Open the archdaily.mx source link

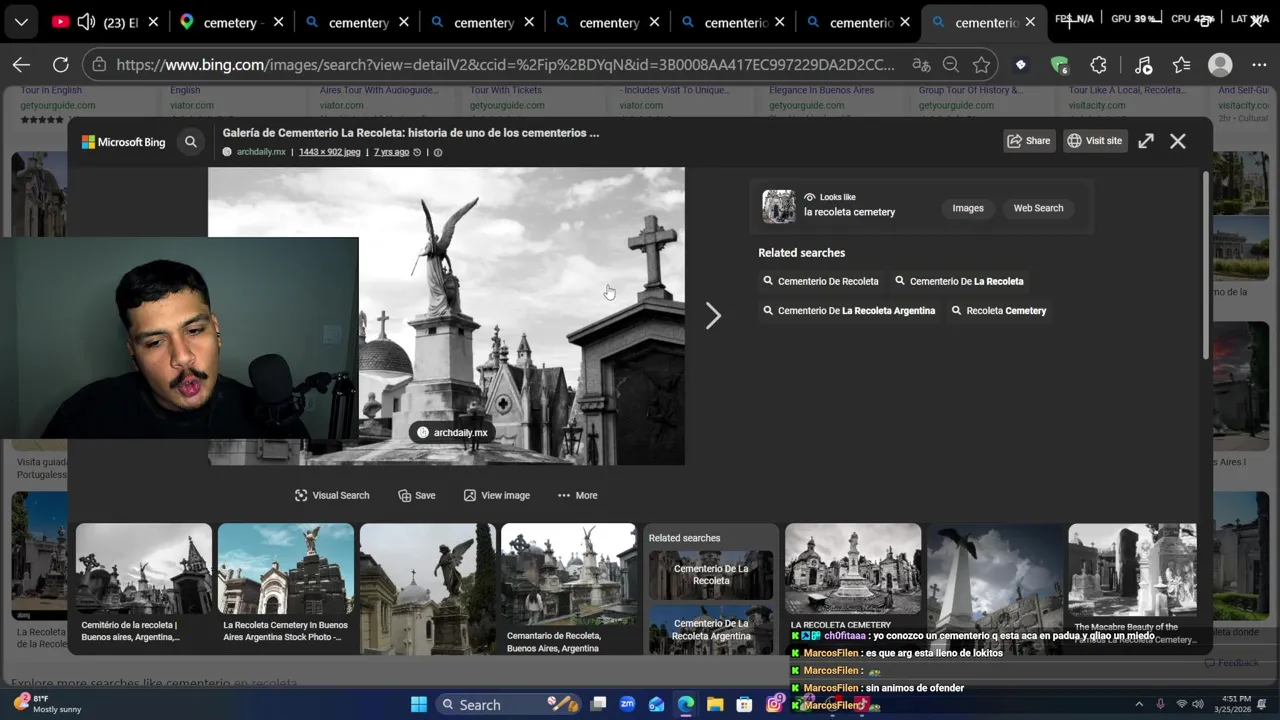coord(261,152)
